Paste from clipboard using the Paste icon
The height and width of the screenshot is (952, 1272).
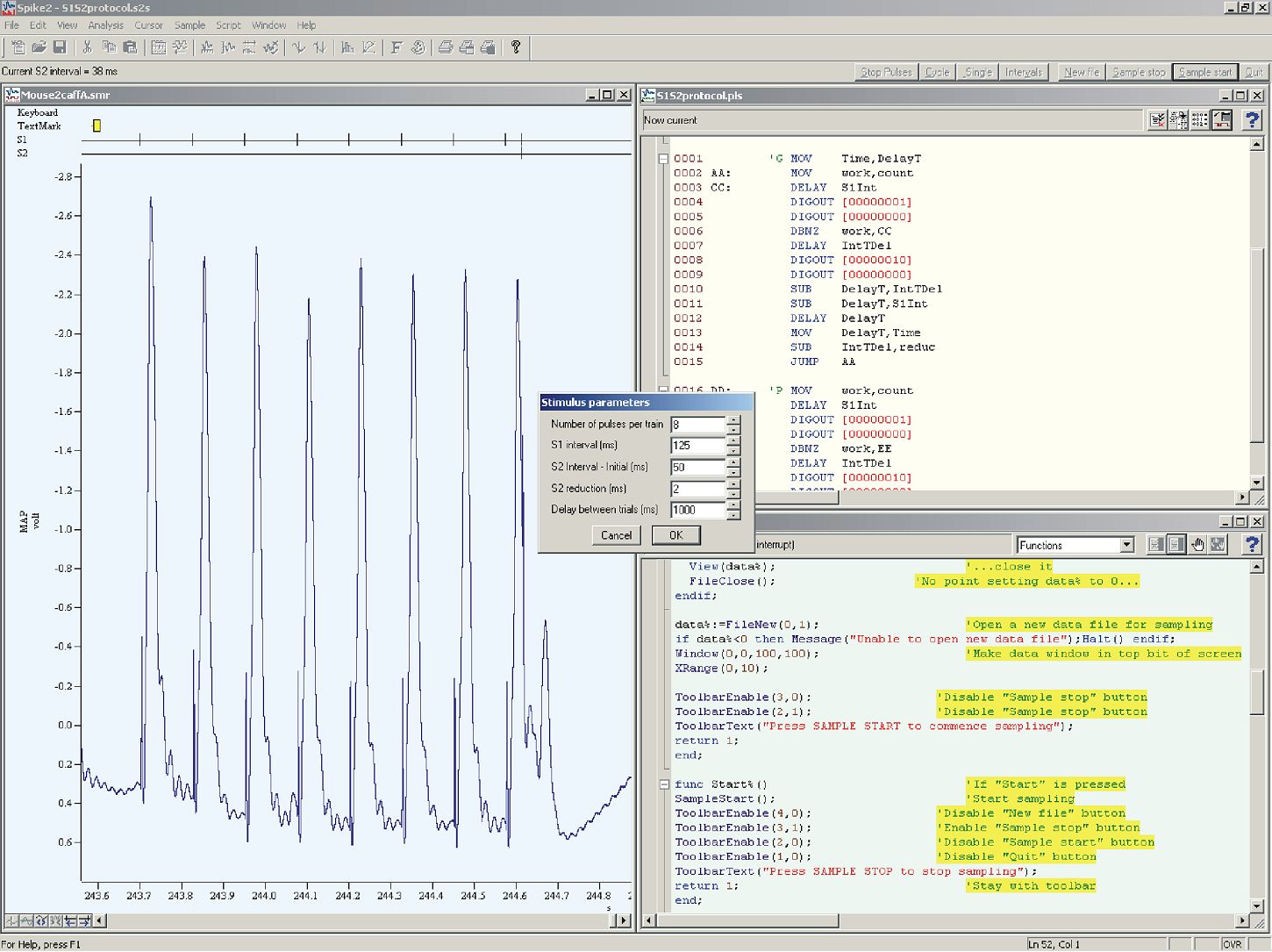[130, 47]
